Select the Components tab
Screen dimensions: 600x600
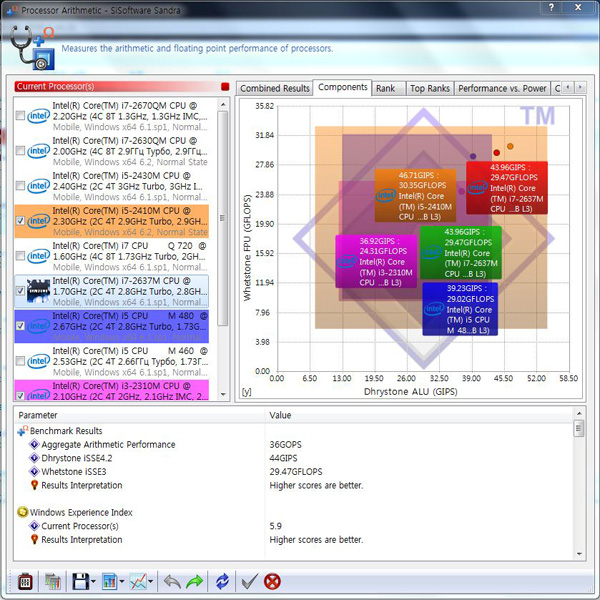point(342,87)
